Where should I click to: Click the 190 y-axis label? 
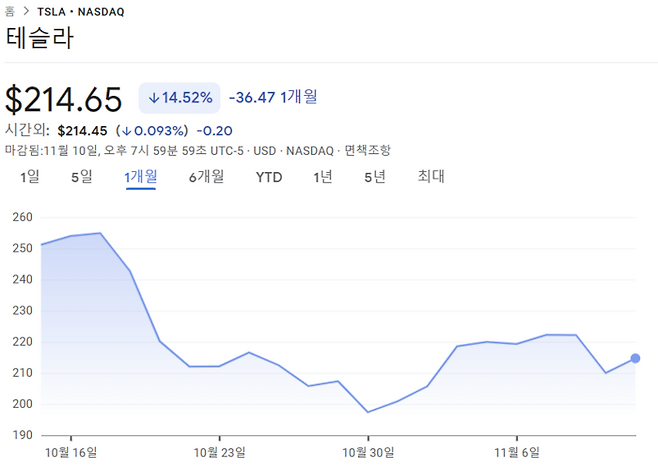(x=22, y=435)
